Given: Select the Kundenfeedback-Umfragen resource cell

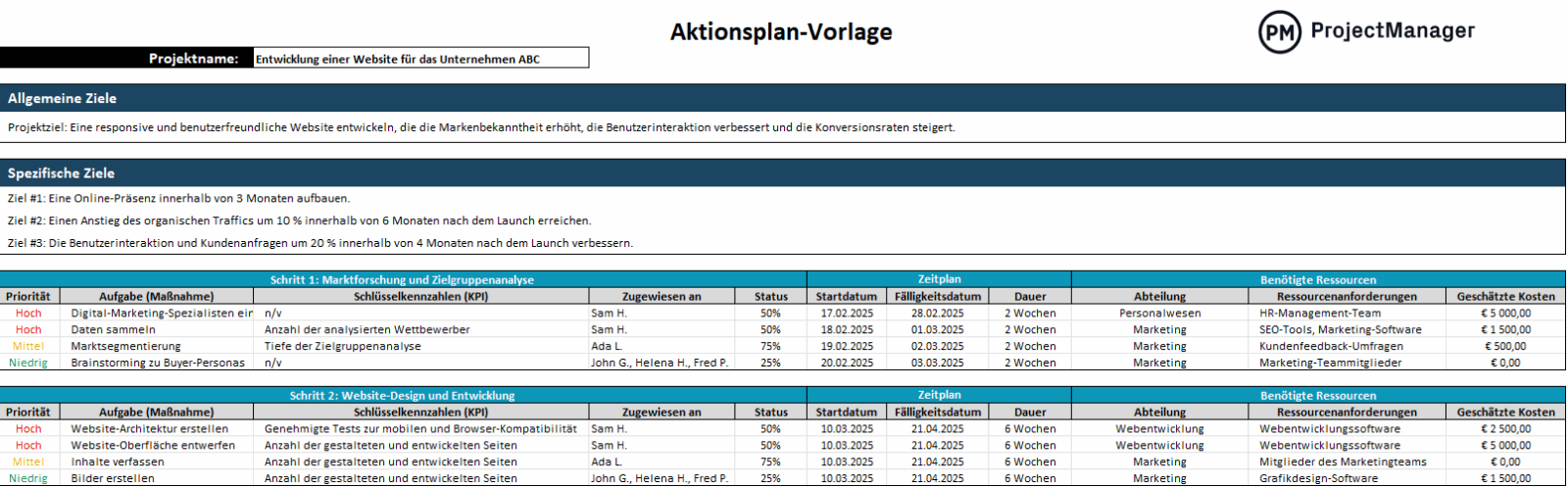Looking at the screenshot, I should [x=1331, y=346].
